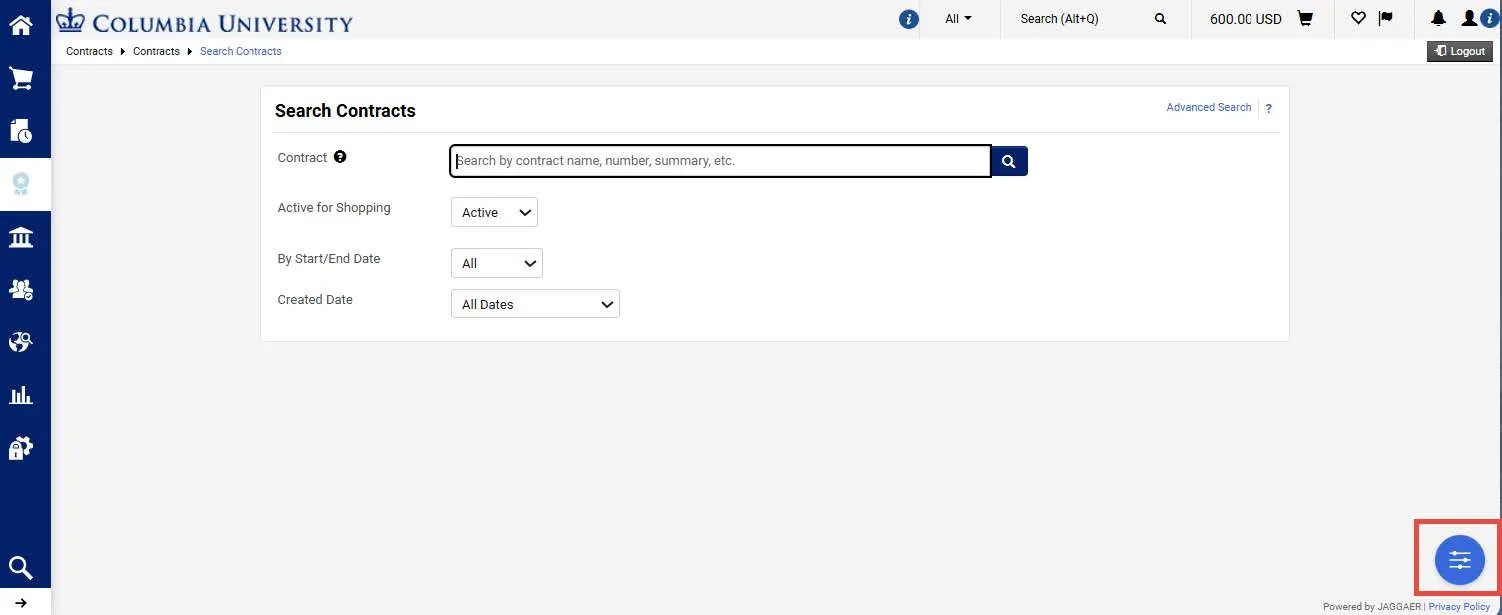Image resolution: width=1502 pixels, height=615 pixels.
Task: Open the shopping cart icon in header
Action: pyautogui.click(x=1305, y=19)
